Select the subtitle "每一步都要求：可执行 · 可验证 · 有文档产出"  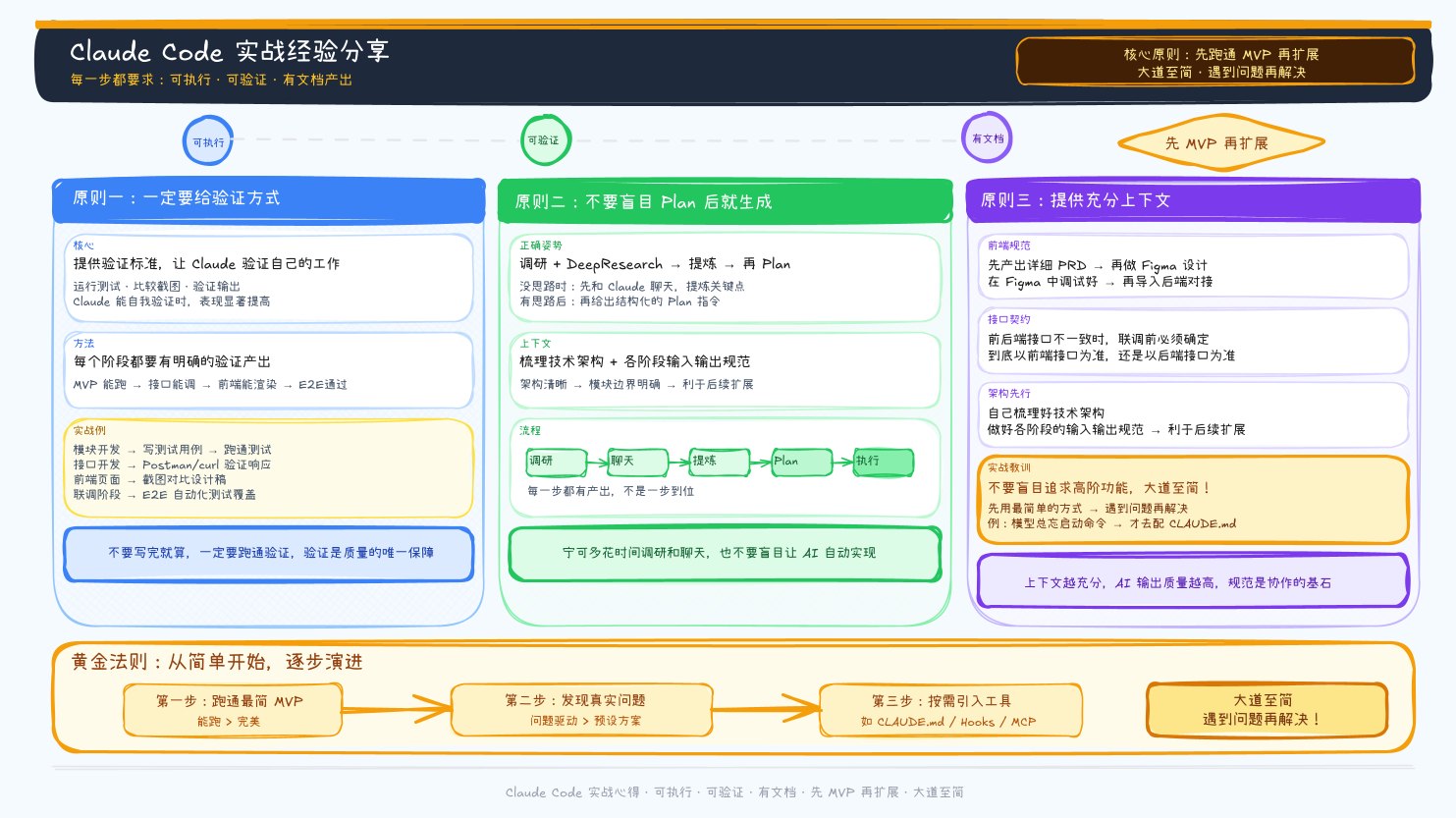pos(211,80)
